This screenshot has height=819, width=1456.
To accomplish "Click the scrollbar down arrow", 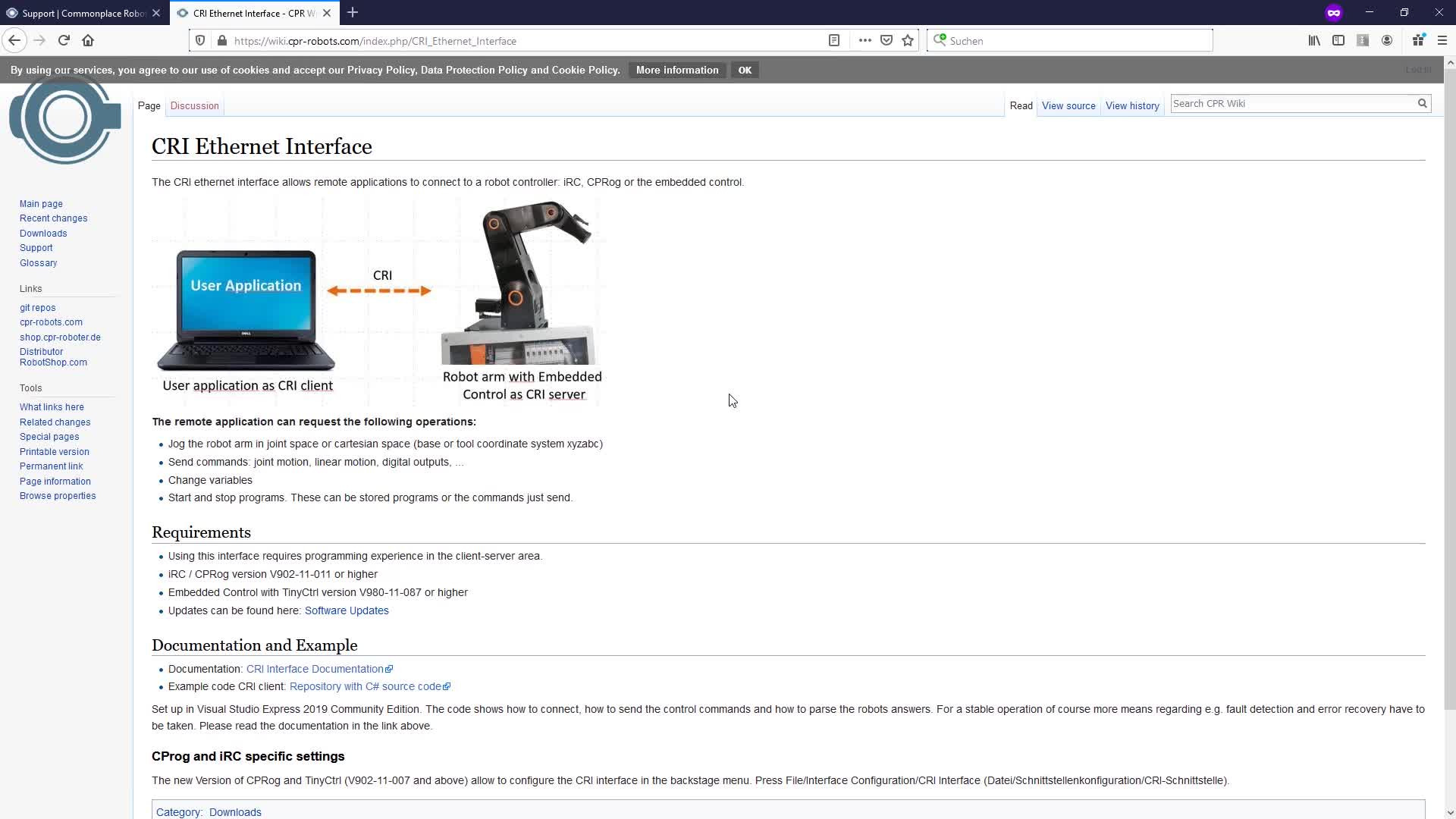I will point(1450,812).
